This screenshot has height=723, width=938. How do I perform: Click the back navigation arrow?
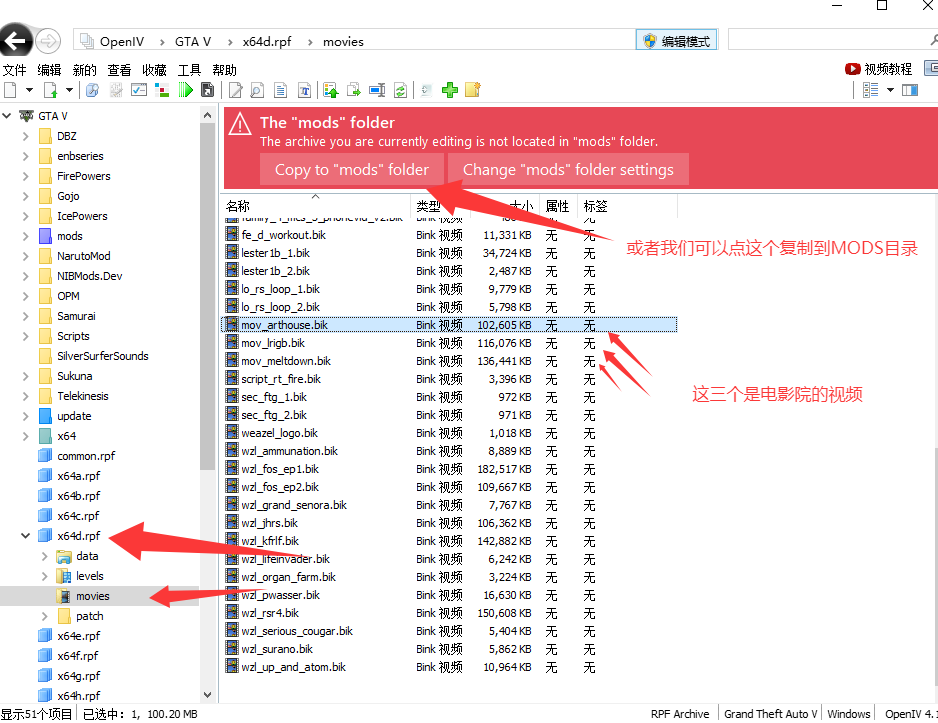pyautogui.click(x=16, y=41)
